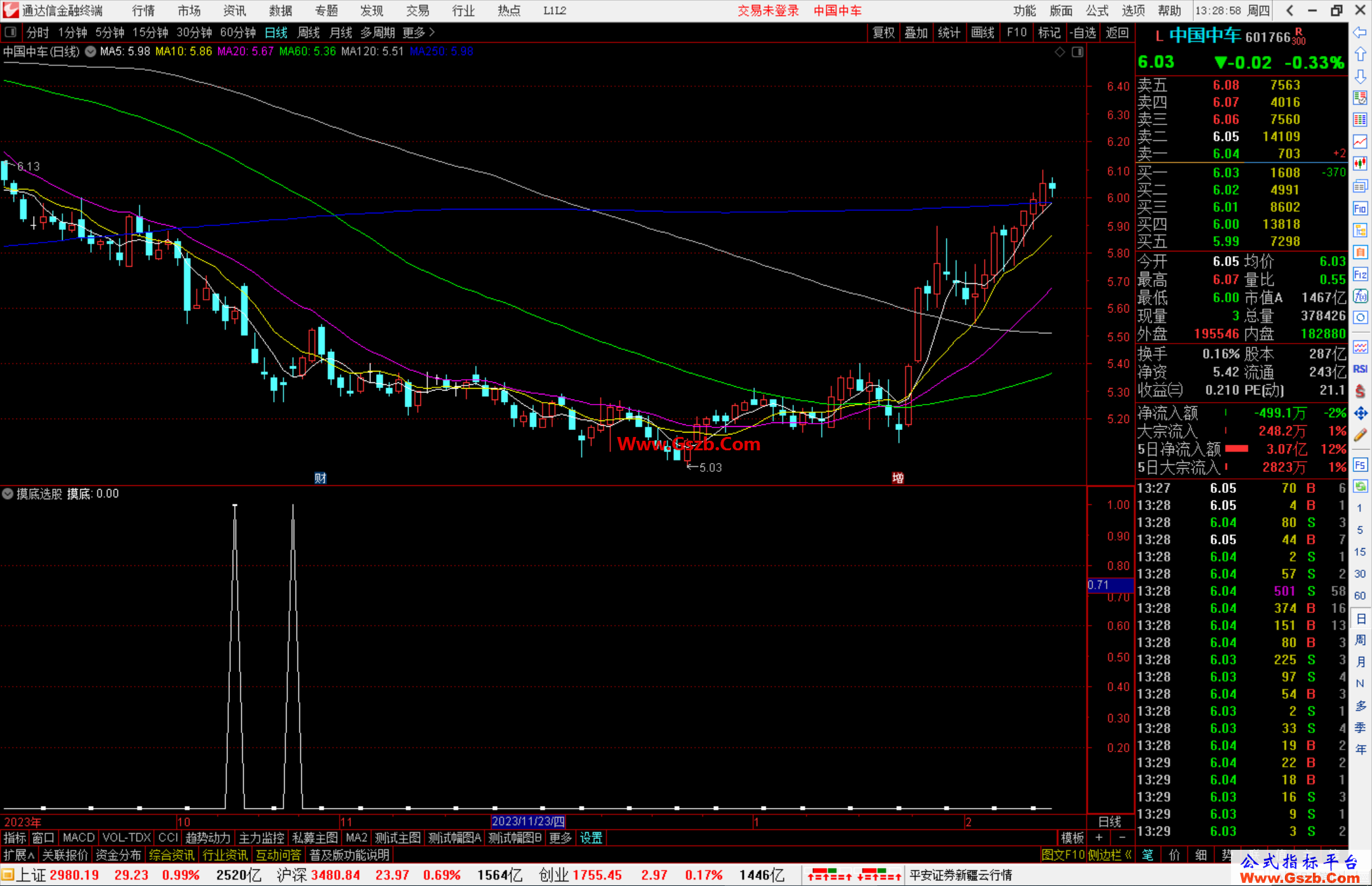Click the 设置 settings link
Viewport: 1372px width, 886px height.
click(x=591, y=838)
